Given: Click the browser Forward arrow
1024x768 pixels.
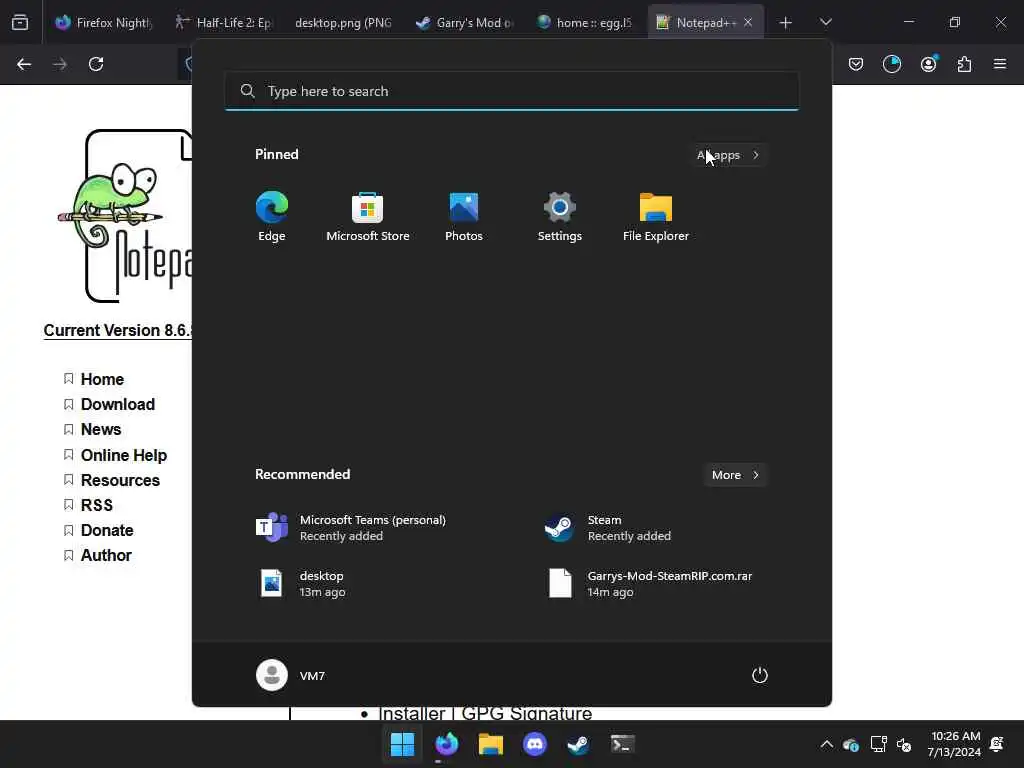Looking at the screenshot, I should coord(60,64).
